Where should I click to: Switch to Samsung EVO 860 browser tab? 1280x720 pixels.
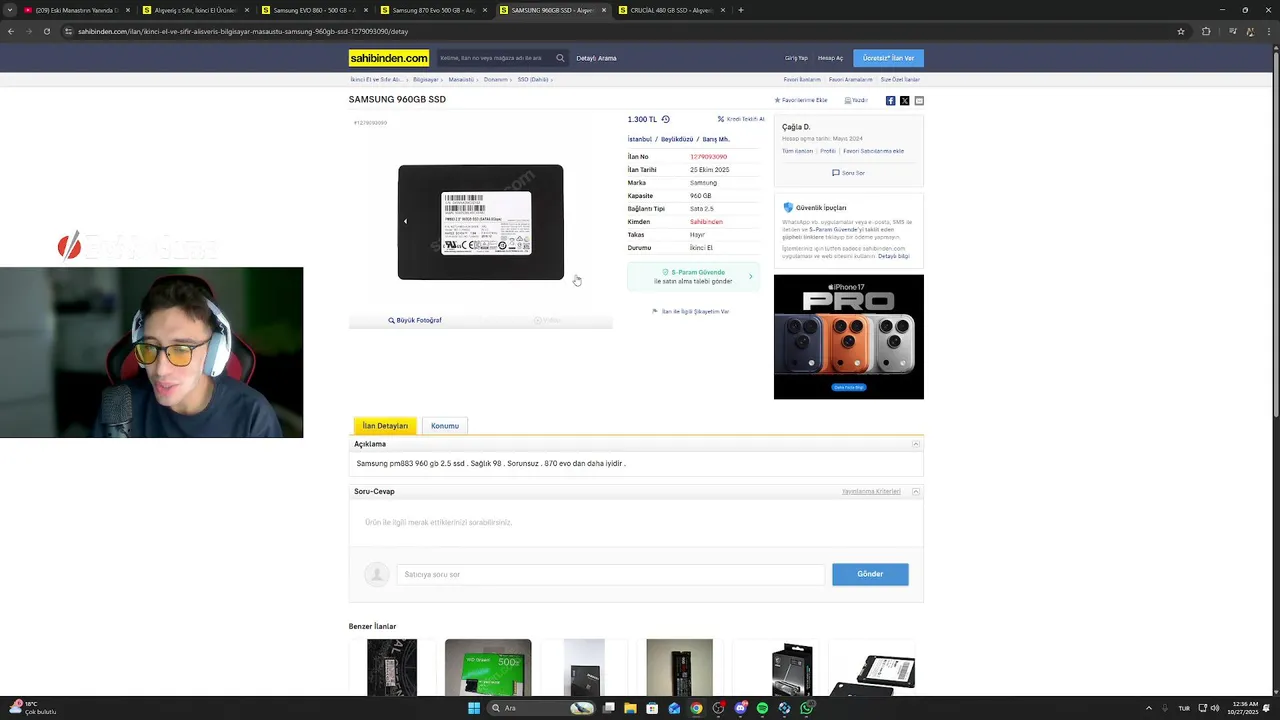tap(313, 10)
